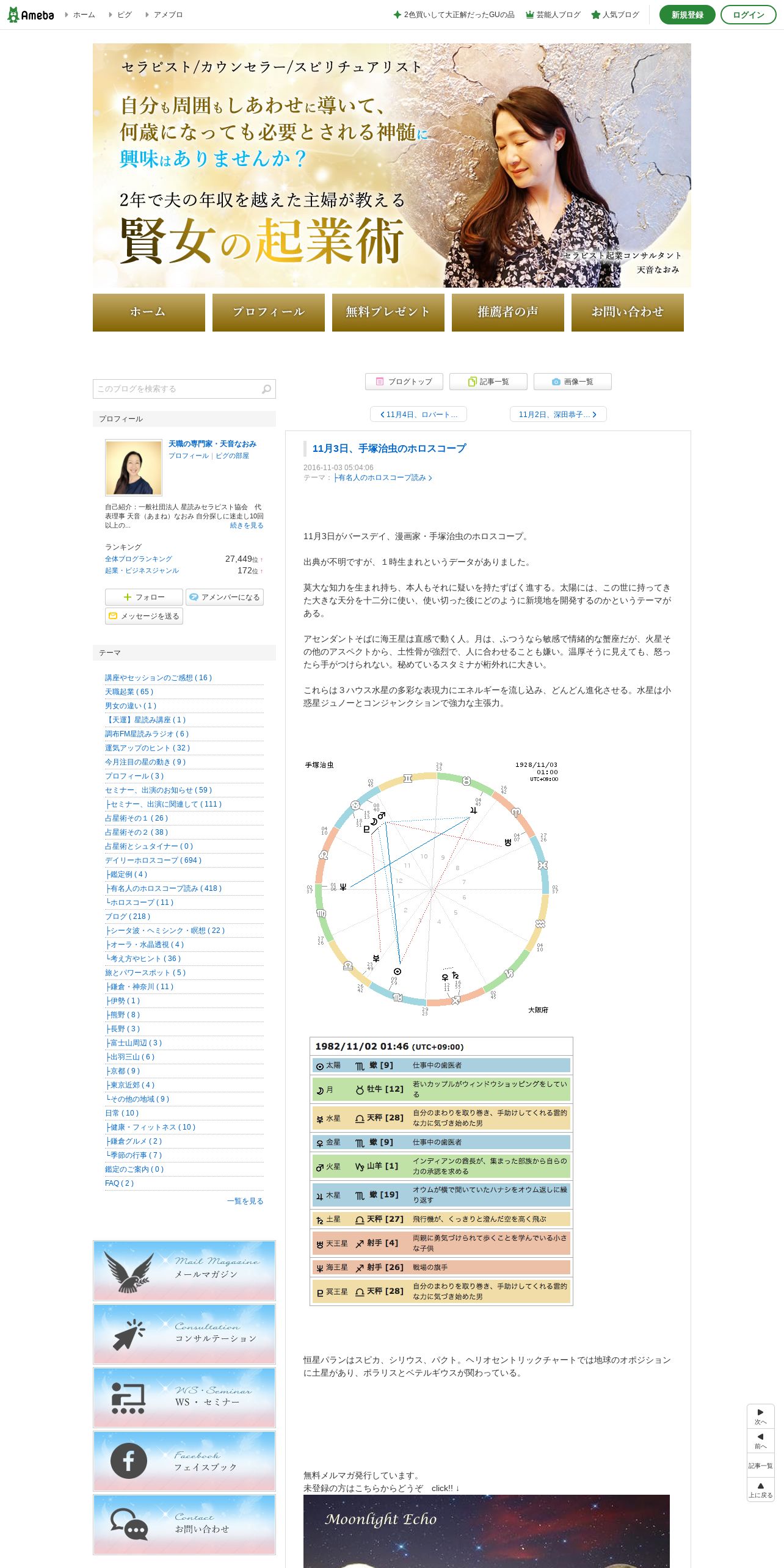Show all themes with 一覧を見る
Viewport: 784px width, 1568px height.
point(245,1201)
